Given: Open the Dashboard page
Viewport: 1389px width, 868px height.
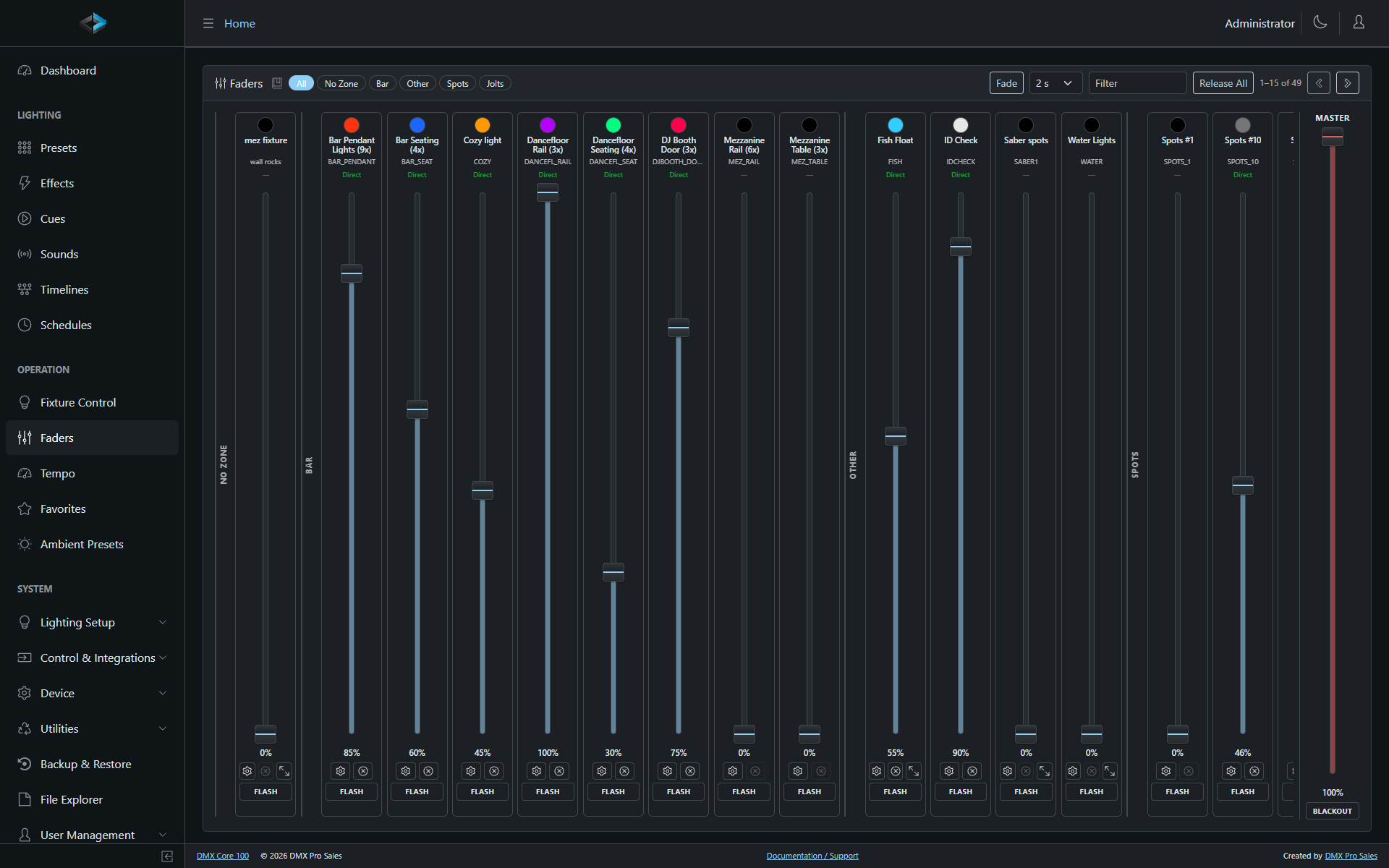Looking at the screenshot, I should tap(92, 70).
